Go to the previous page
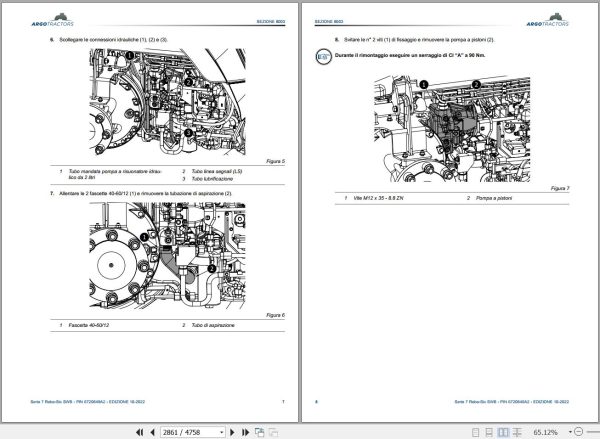 click(152, 432)
